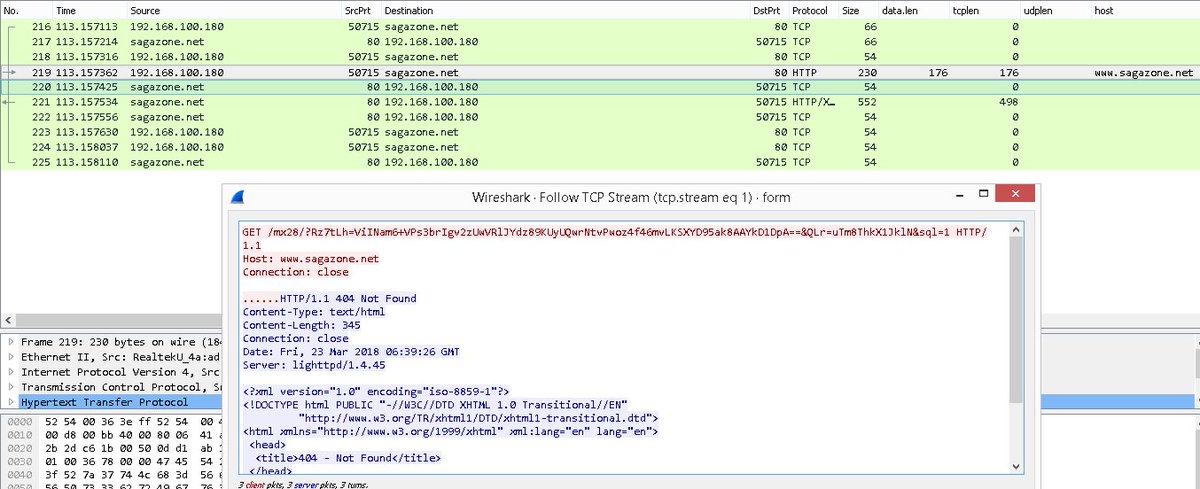Select HTTP packet 219 row
The image size is (1200, 489).
(x=600, y=73)
